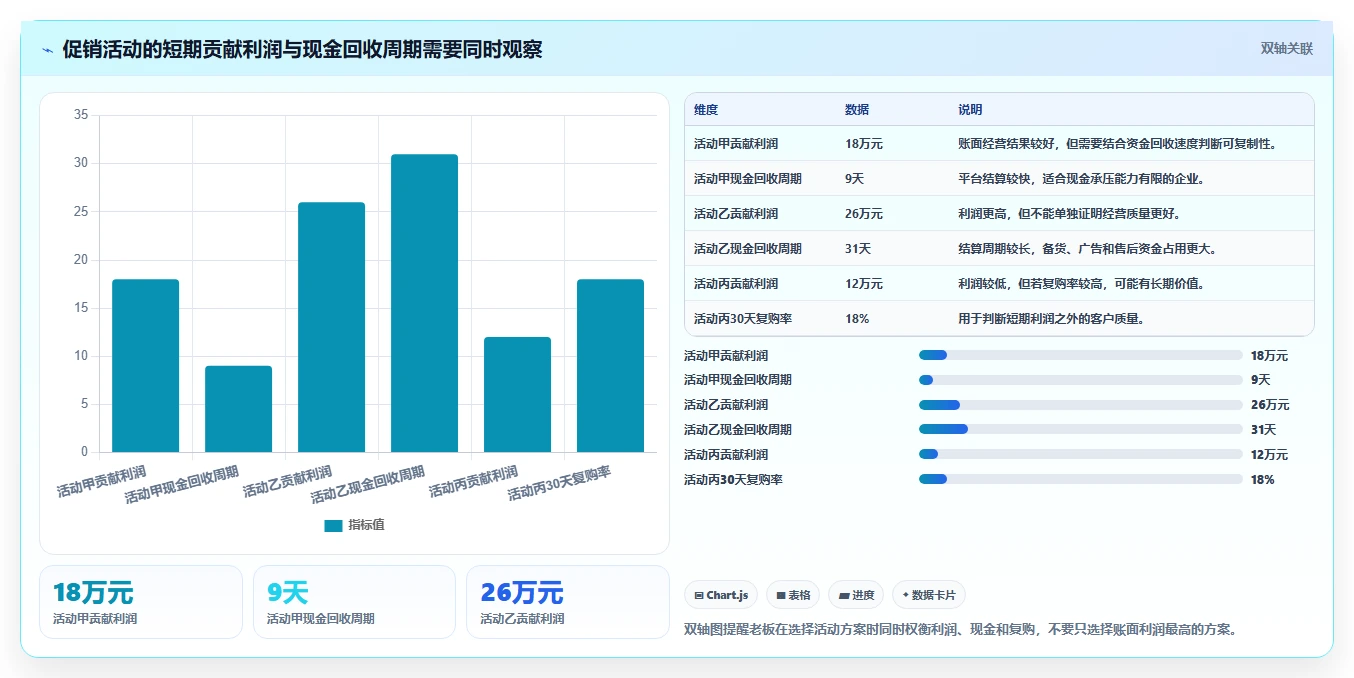Click the 维度 column header
The width and height of the screenshot is (1354, 678).
point(706,110)
